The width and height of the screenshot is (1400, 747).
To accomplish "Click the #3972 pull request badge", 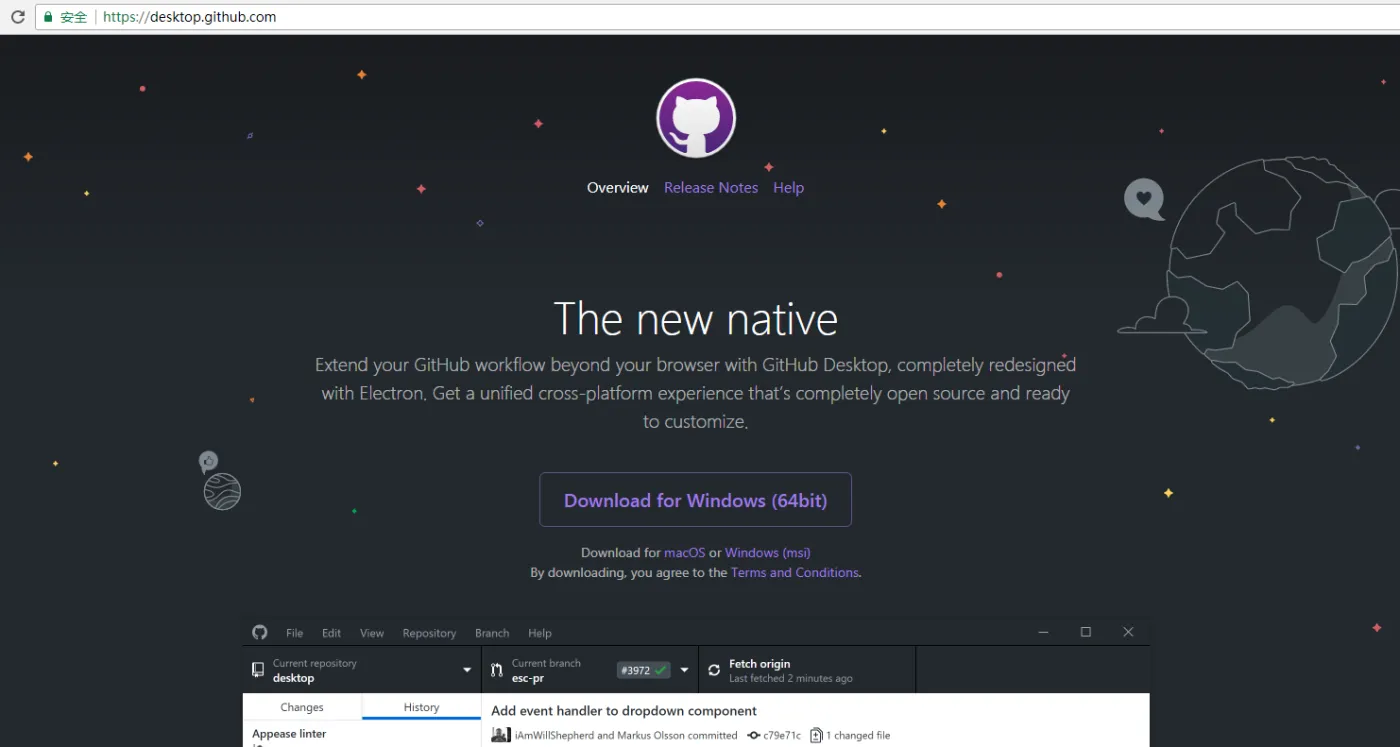I will pos(643,670).
